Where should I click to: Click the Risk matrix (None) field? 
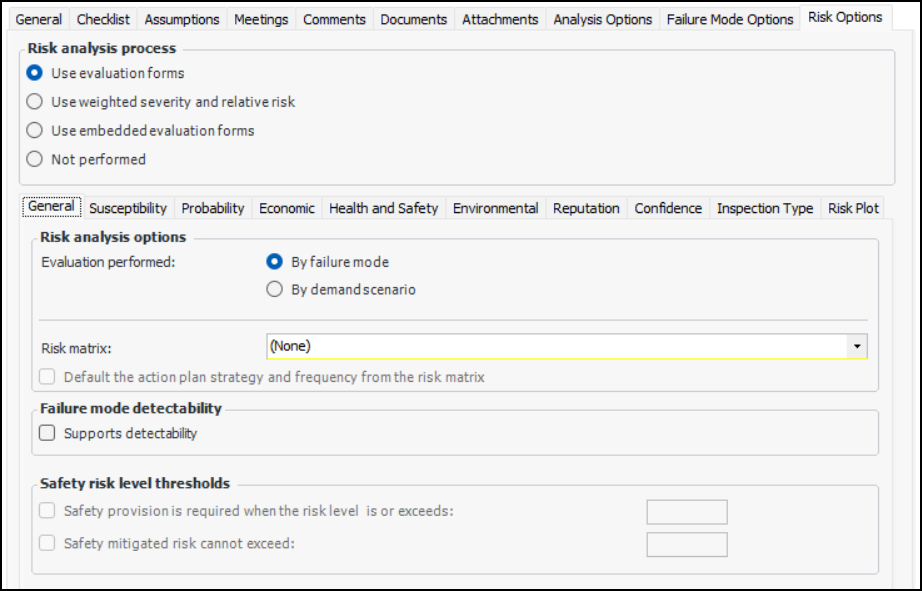click(555, 346)
